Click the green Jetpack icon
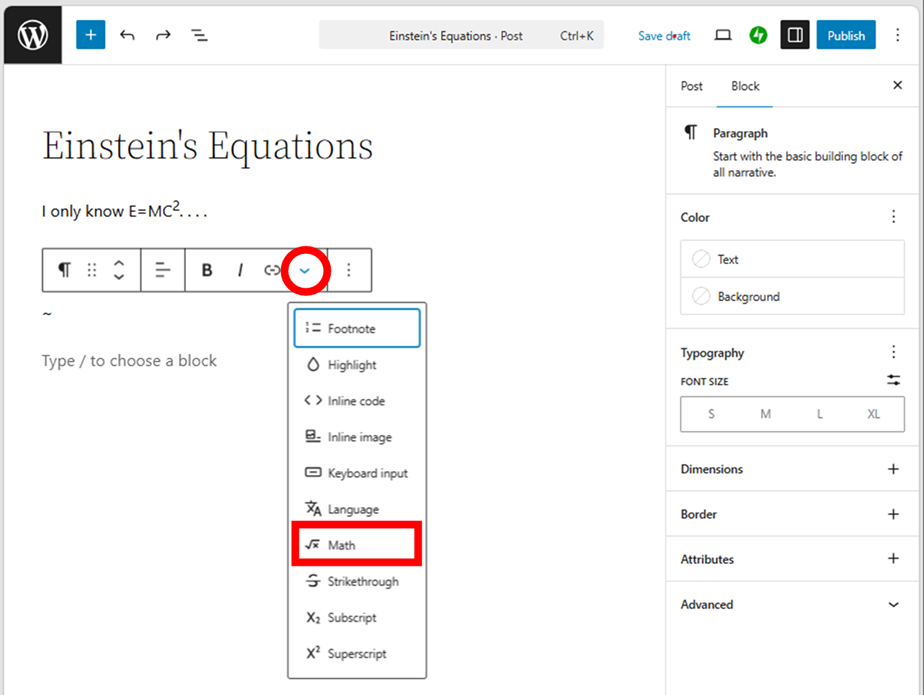924x695 pixels. [x=758, y=35]
